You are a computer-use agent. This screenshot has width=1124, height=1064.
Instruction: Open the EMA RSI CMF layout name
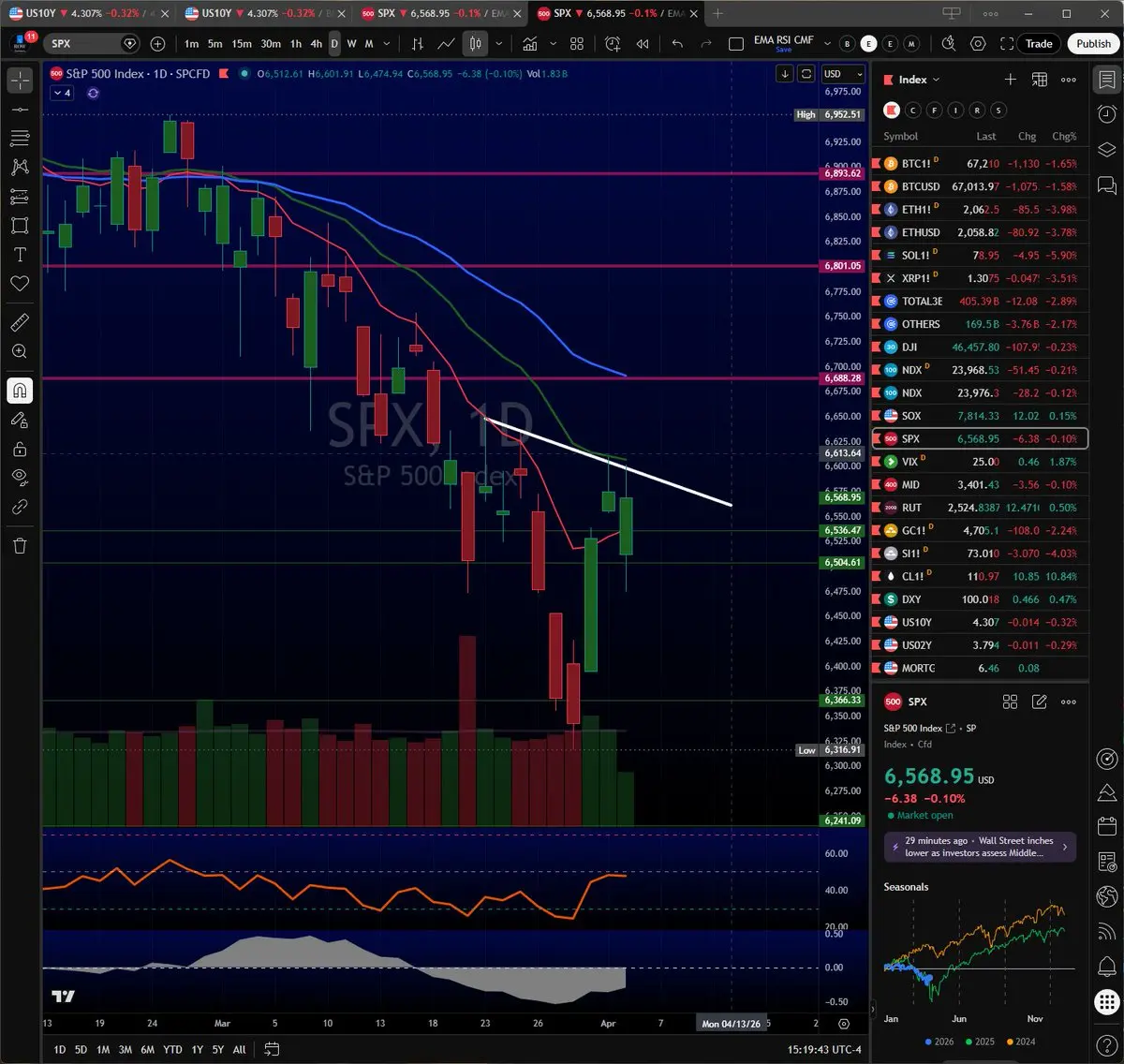pos(784,43)
